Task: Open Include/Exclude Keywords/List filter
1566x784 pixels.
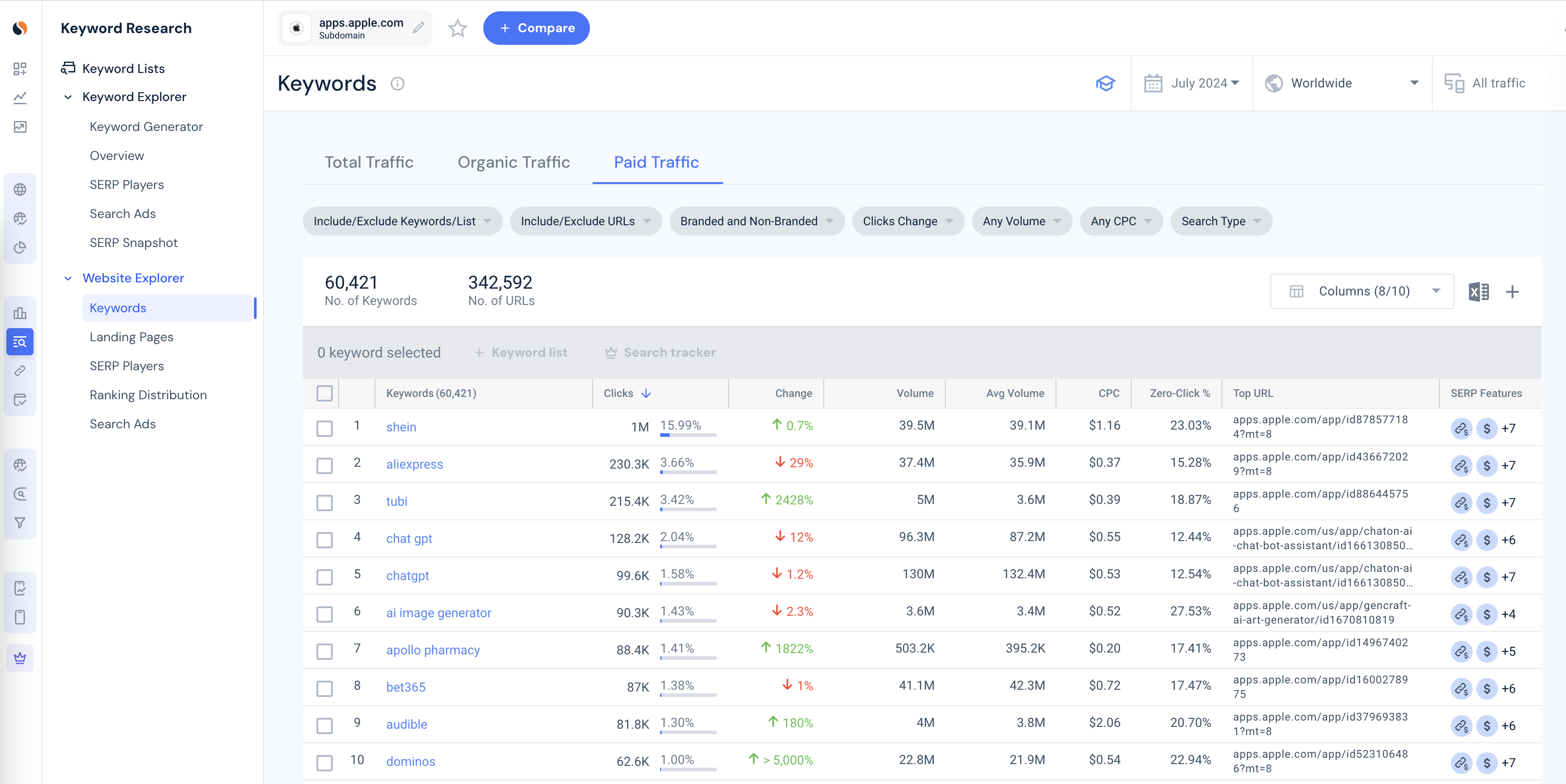Action: pos(403,221)
